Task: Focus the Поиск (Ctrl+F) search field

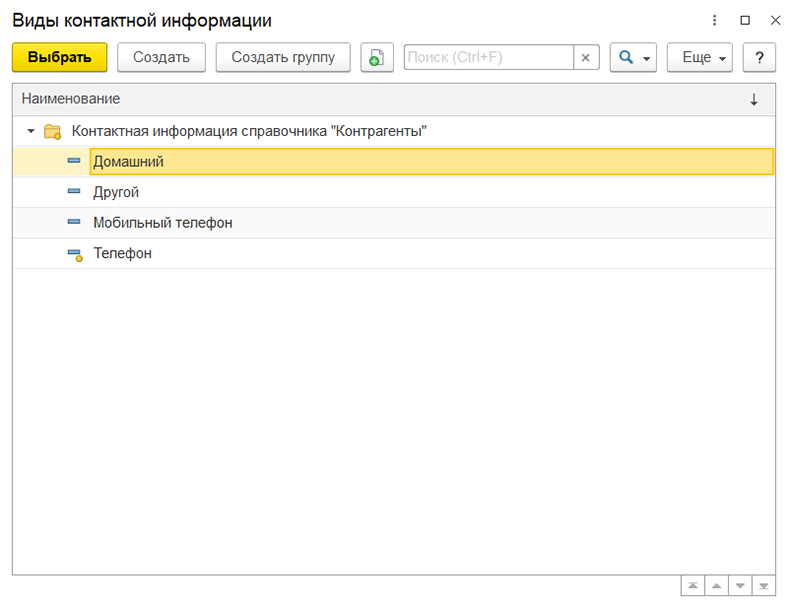Action: click(489, 57)
